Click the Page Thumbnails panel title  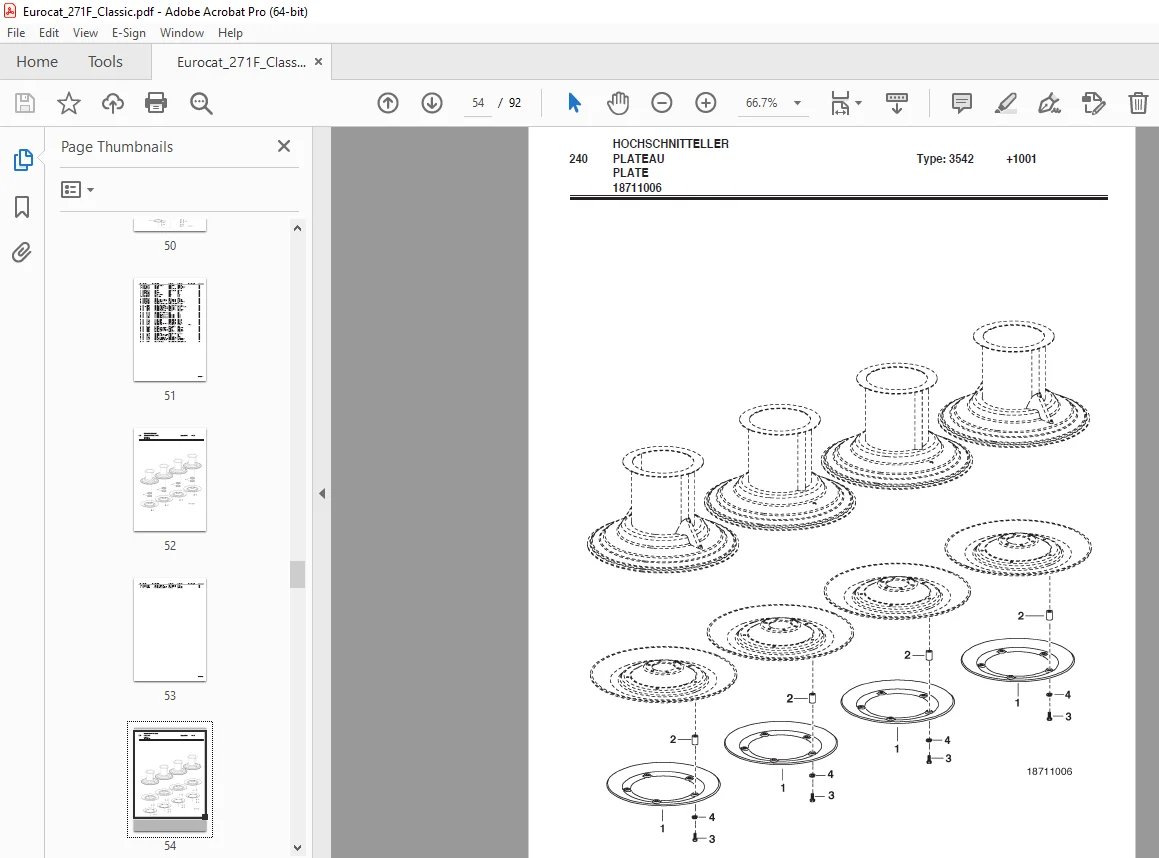point(117,146)
